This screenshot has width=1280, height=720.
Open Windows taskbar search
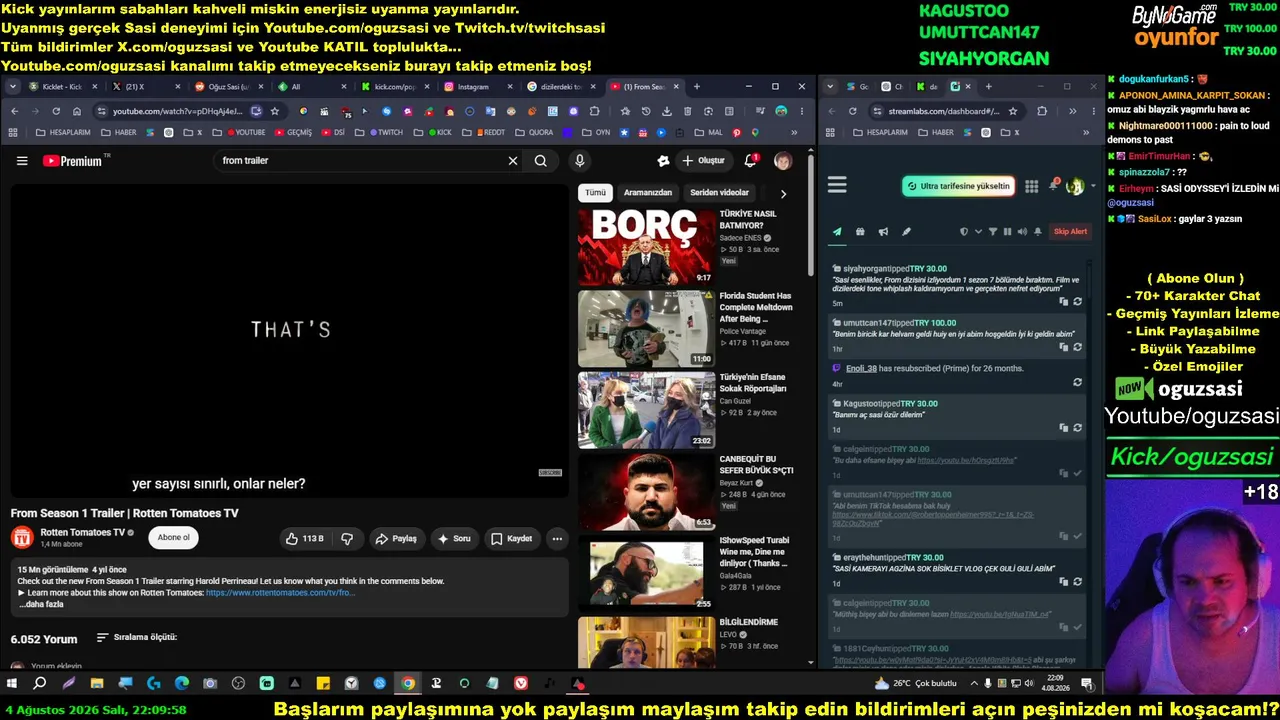pyautogui.click(x=40, y=684)
